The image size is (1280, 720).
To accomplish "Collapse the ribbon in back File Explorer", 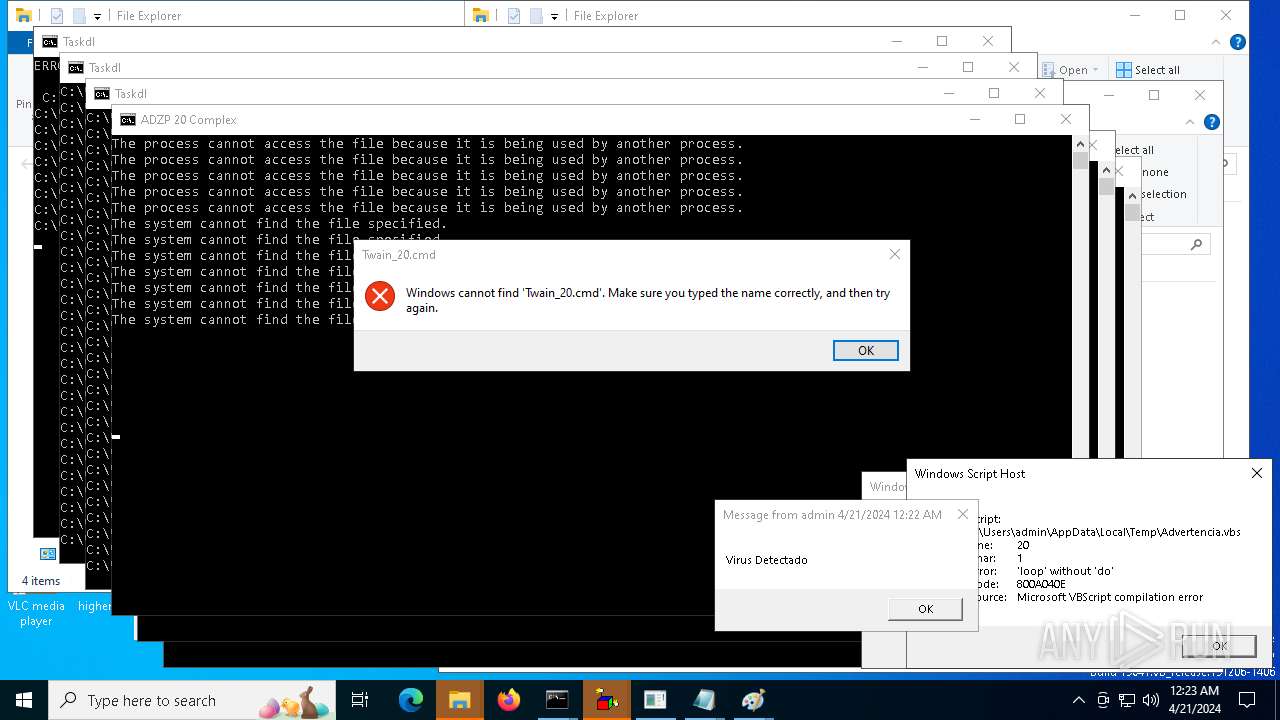I will pos(1216,42).
